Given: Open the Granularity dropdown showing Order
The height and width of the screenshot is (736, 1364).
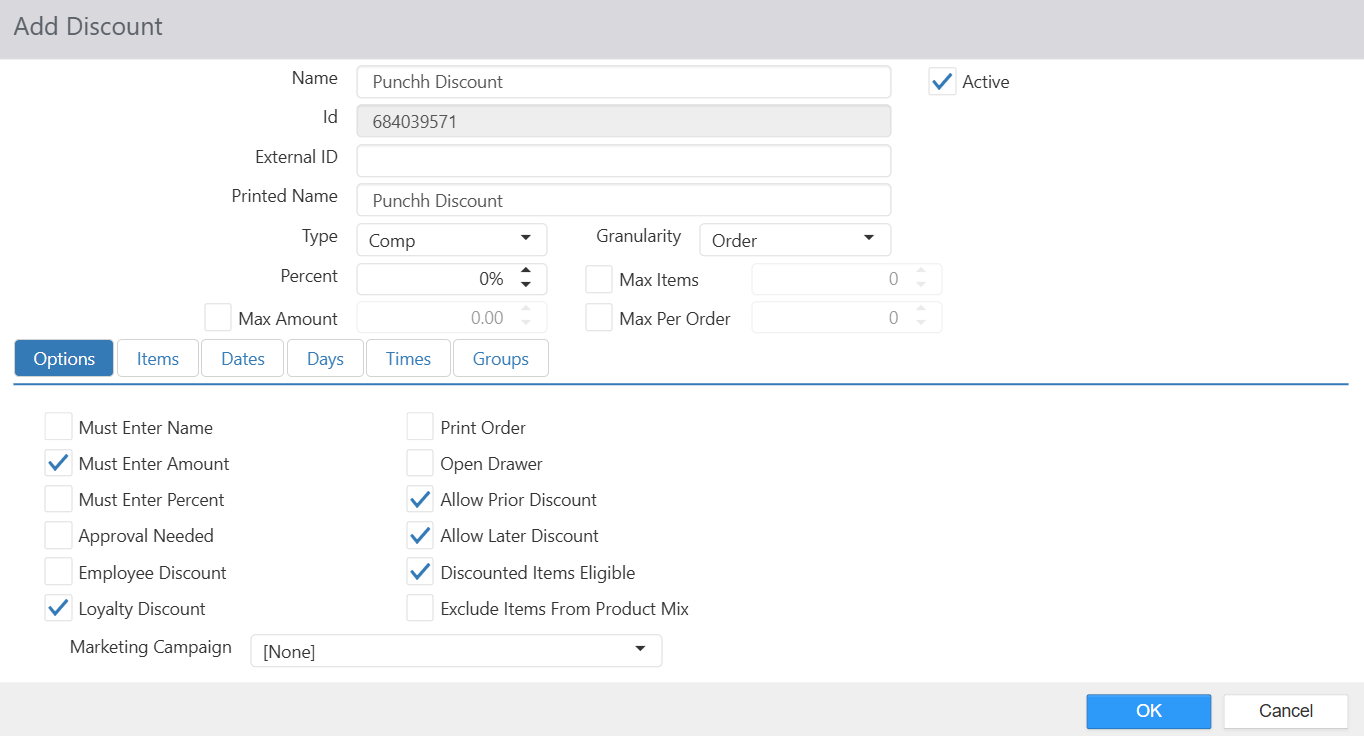Looking at the screenshot, I should click(x=795, y=240).
